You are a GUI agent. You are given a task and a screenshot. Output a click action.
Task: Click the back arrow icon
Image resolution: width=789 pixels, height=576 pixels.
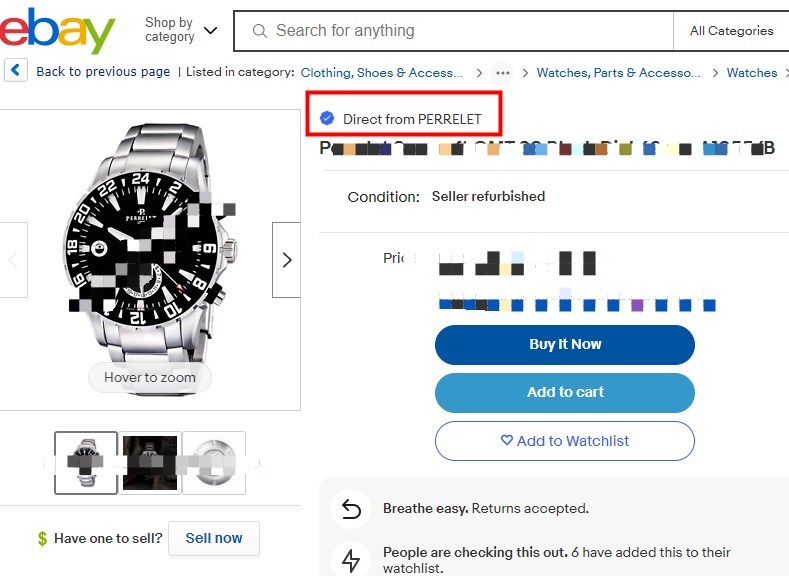click(x=15, y=71)
